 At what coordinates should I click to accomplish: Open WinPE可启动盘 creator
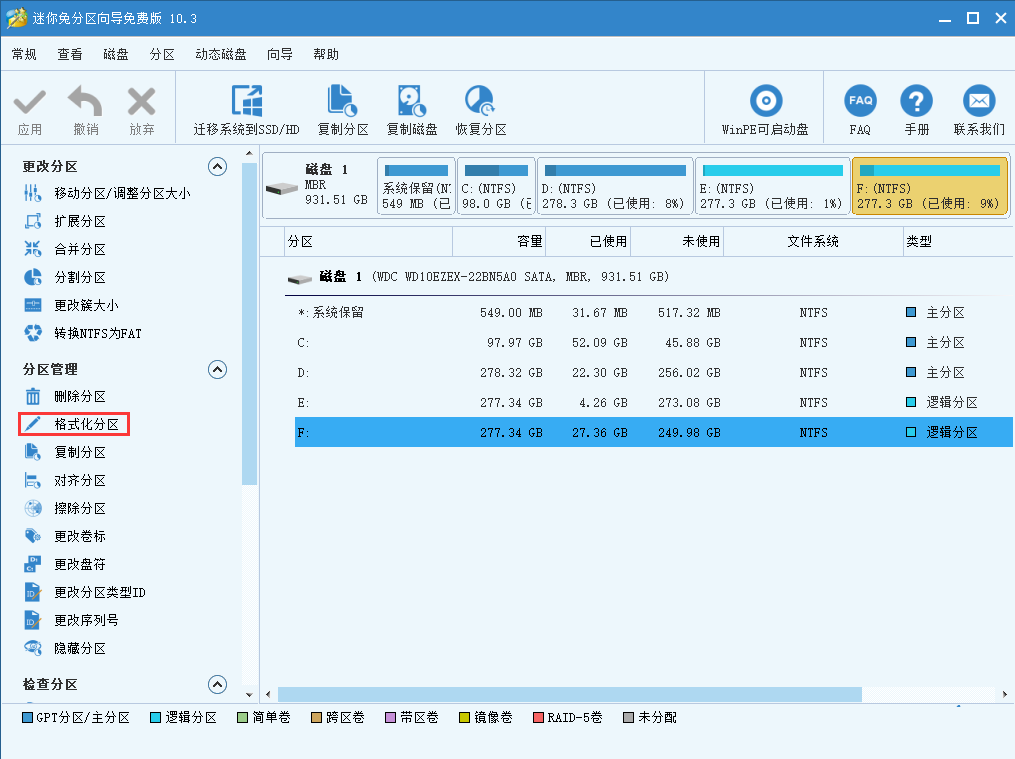tap(765, 110)
